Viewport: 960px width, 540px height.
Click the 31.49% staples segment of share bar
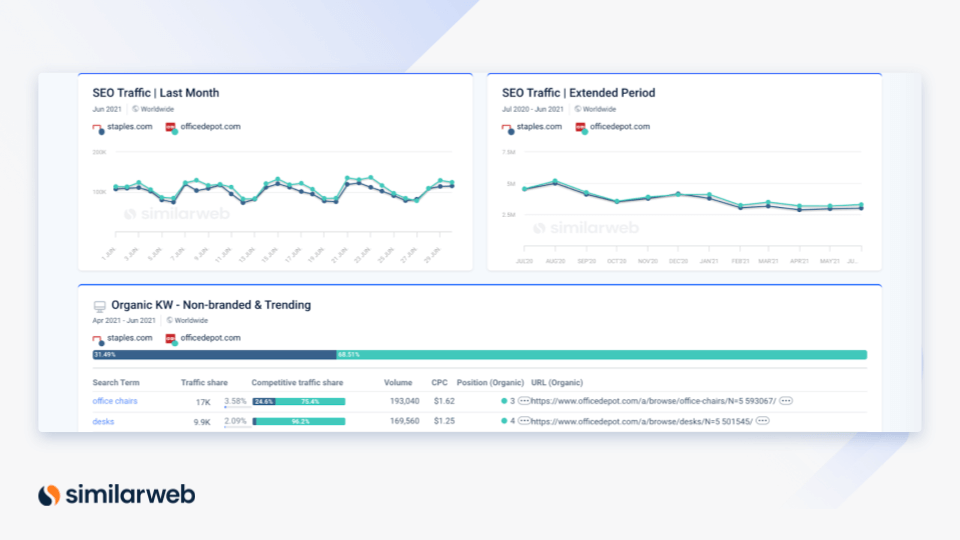(x=214, y=354)
